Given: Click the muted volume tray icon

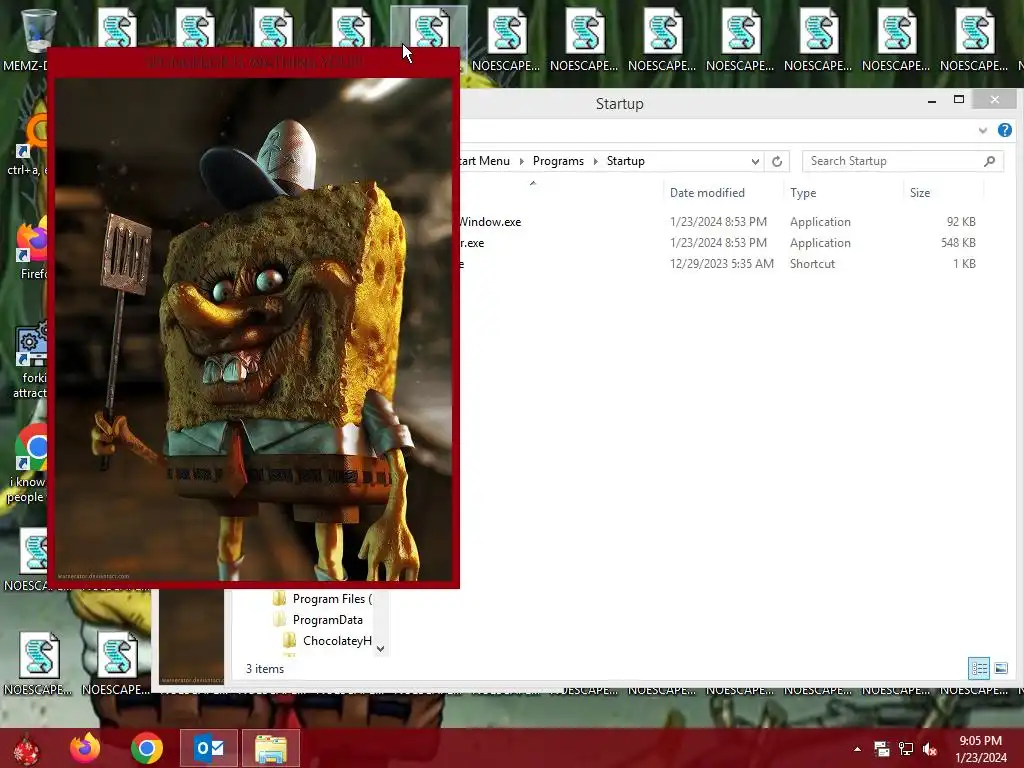Looking at the screenshot, I should coord(930,749).
